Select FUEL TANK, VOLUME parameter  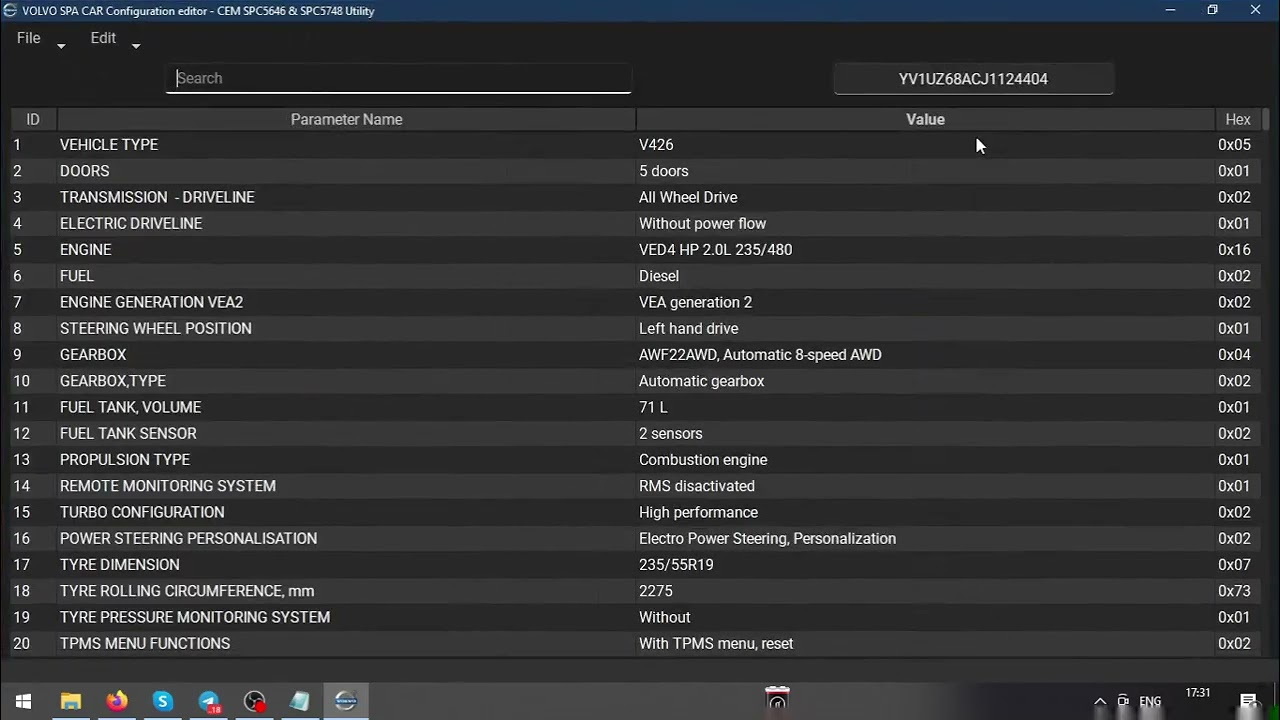(130, 407)
